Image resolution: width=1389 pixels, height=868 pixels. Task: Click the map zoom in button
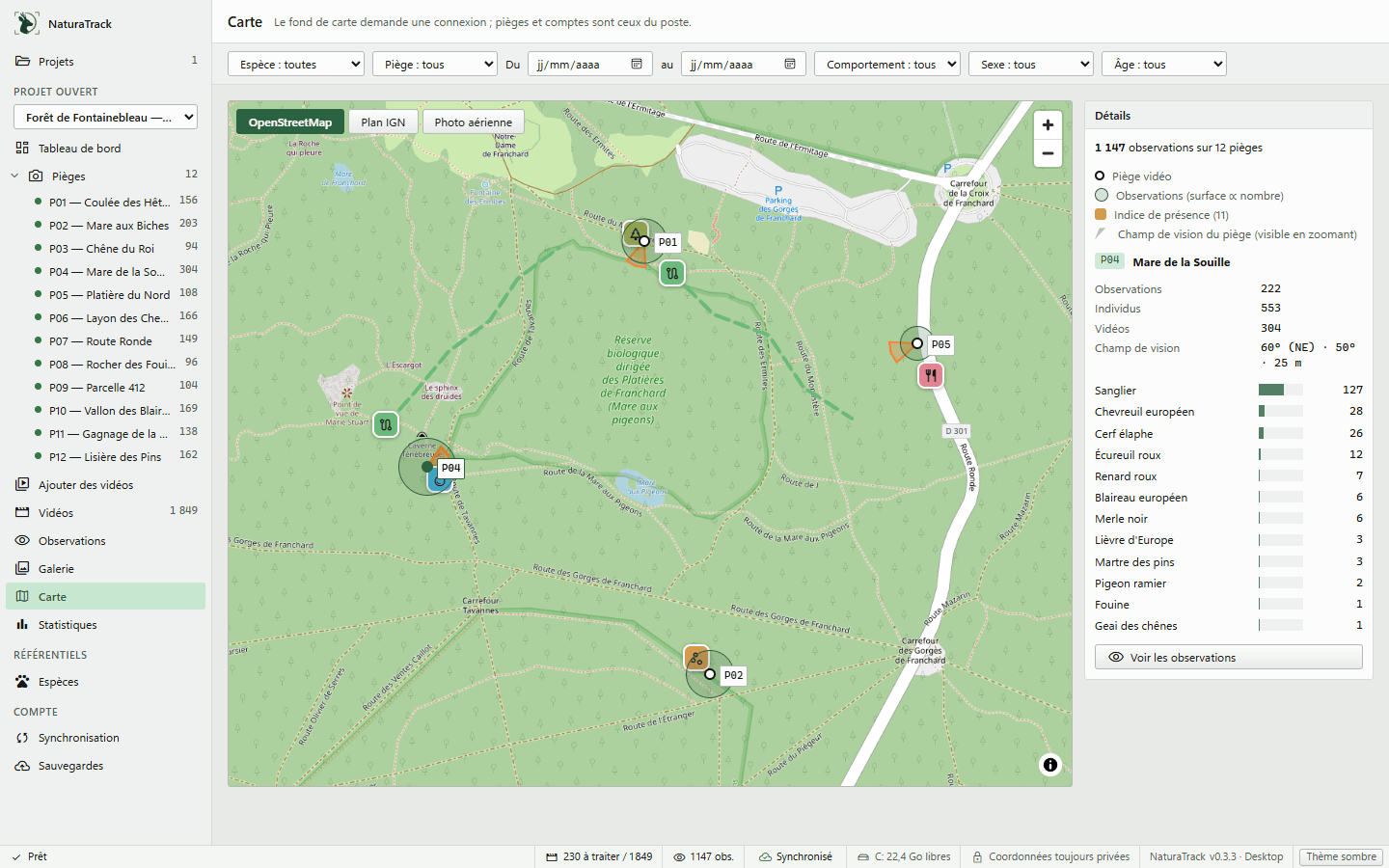1048,124
